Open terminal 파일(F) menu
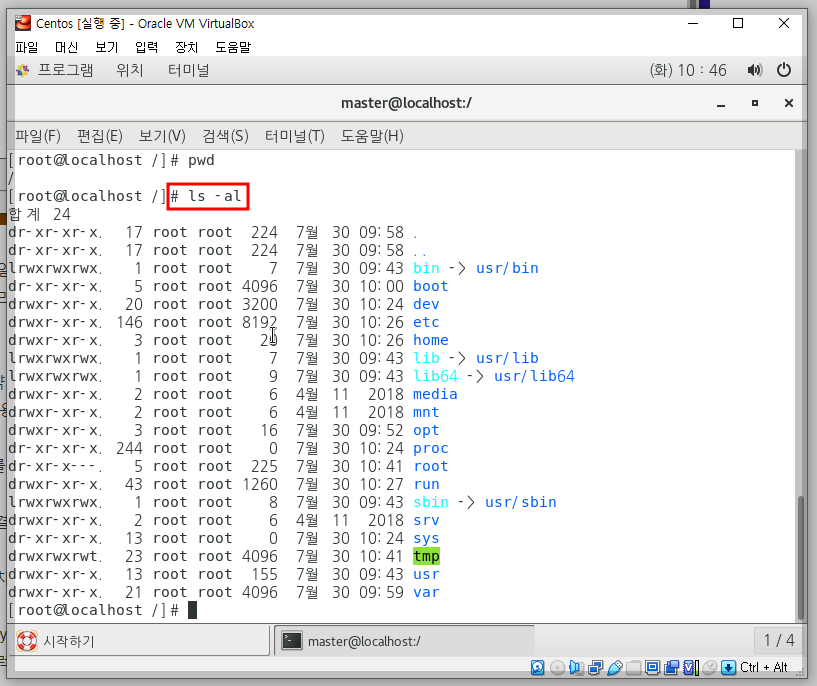The width and height of the screenshot is (817, 686). click(x=38, y=136)
